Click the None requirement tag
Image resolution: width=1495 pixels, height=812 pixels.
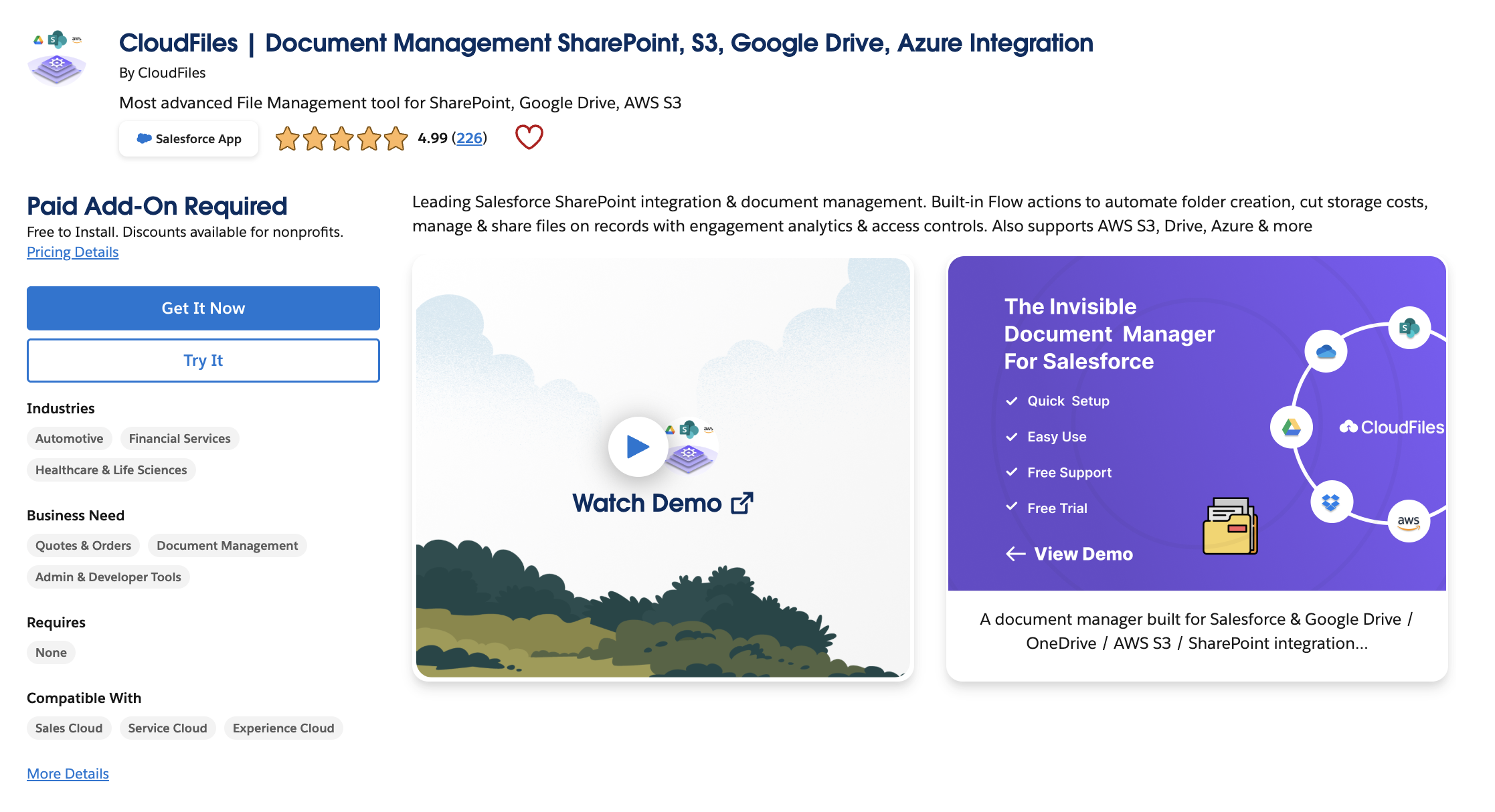pos(51,653)
